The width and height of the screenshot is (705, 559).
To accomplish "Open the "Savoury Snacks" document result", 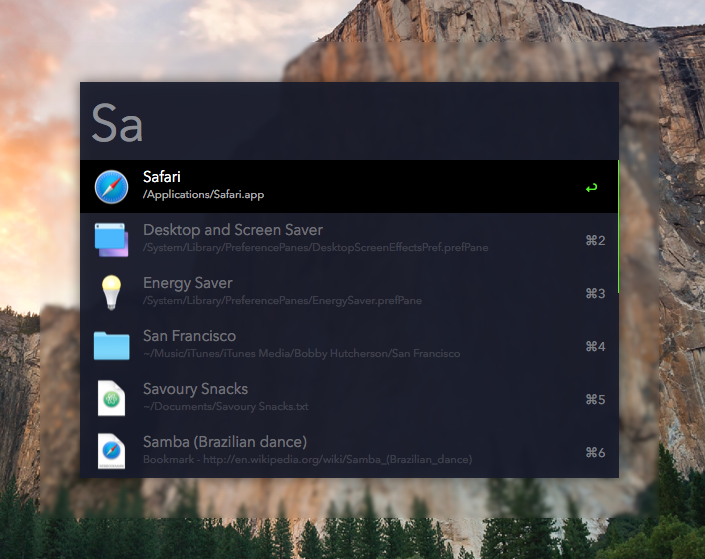I will pos(195,390).
